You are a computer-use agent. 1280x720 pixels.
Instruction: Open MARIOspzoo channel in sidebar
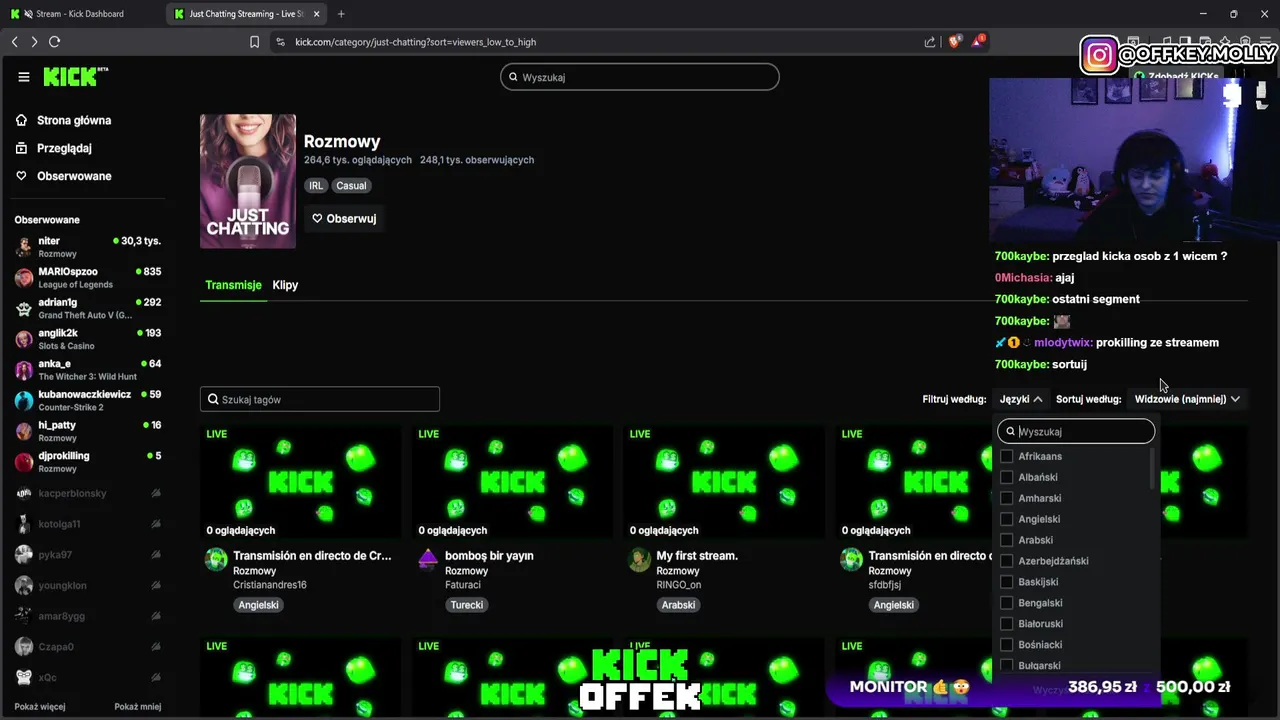coord(88,278)
